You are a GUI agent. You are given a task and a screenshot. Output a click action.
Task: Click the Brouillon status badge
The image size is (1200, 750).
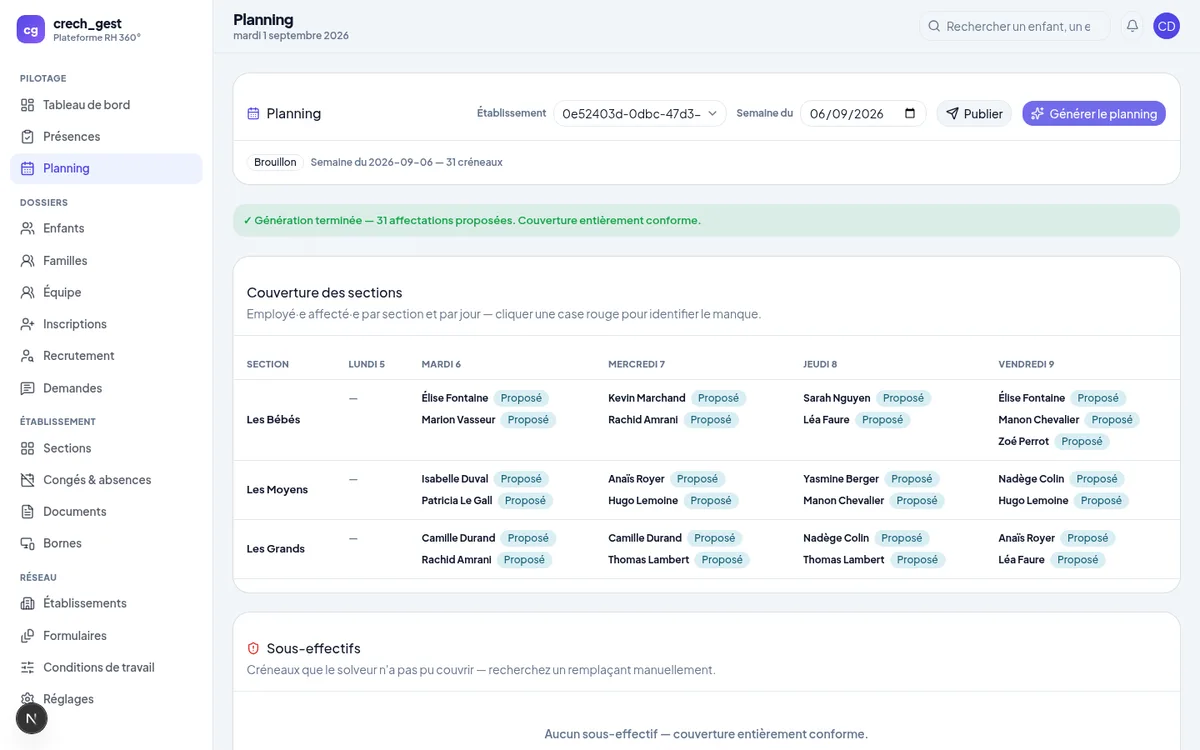[x=275, y=162]
